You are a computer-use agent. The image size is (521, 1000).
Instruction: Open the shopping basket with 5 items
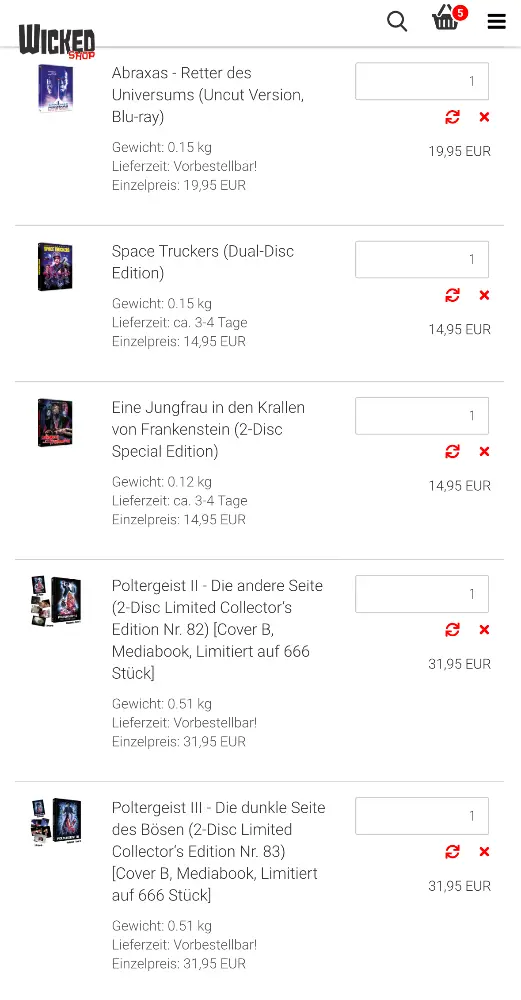coord(448,18)
